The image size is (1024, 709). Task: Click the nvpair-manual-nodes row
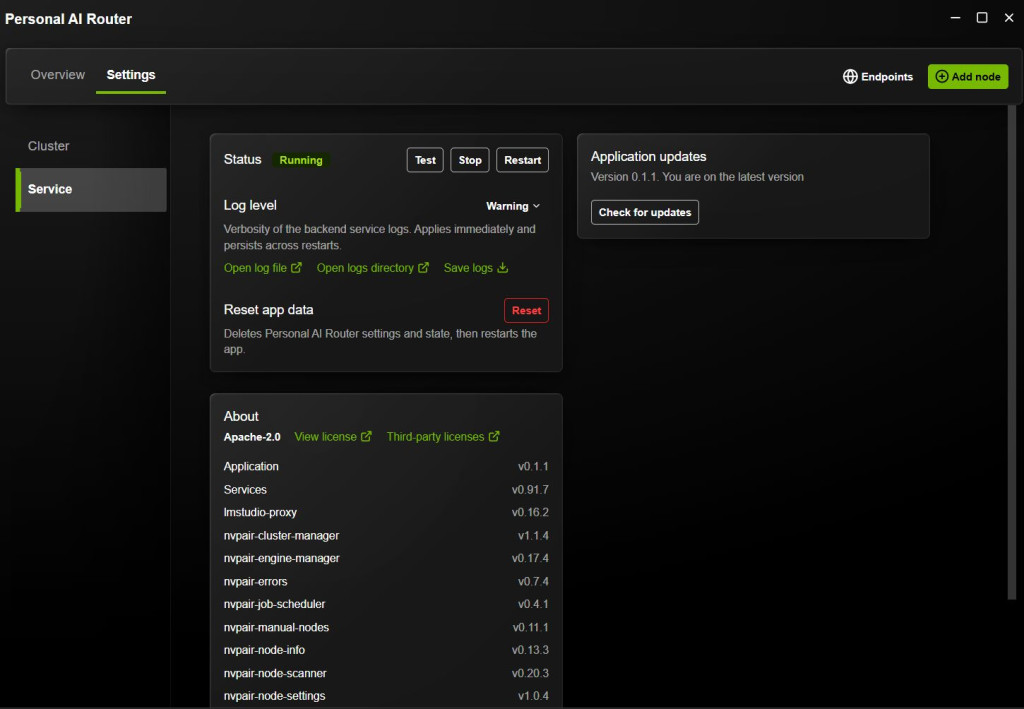386,627
